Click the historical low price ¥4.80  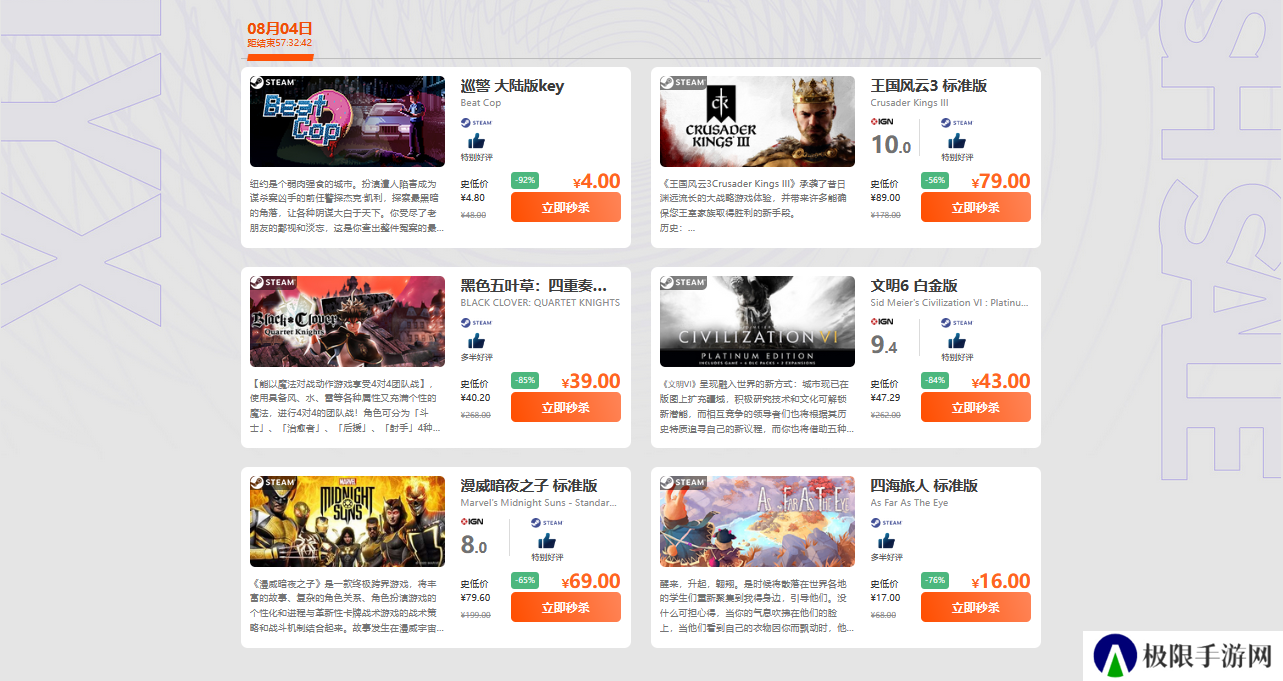coord(472,197)
